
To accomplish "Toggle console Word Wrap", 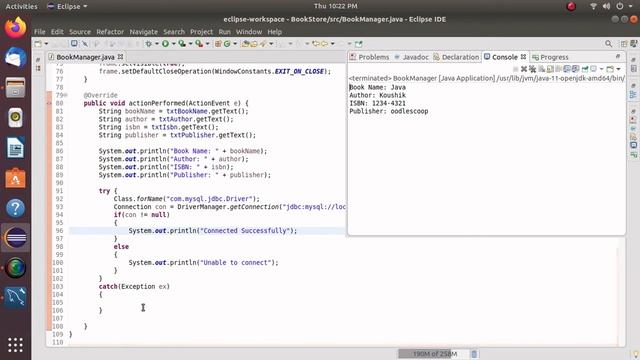I will (x=558, y=69).
